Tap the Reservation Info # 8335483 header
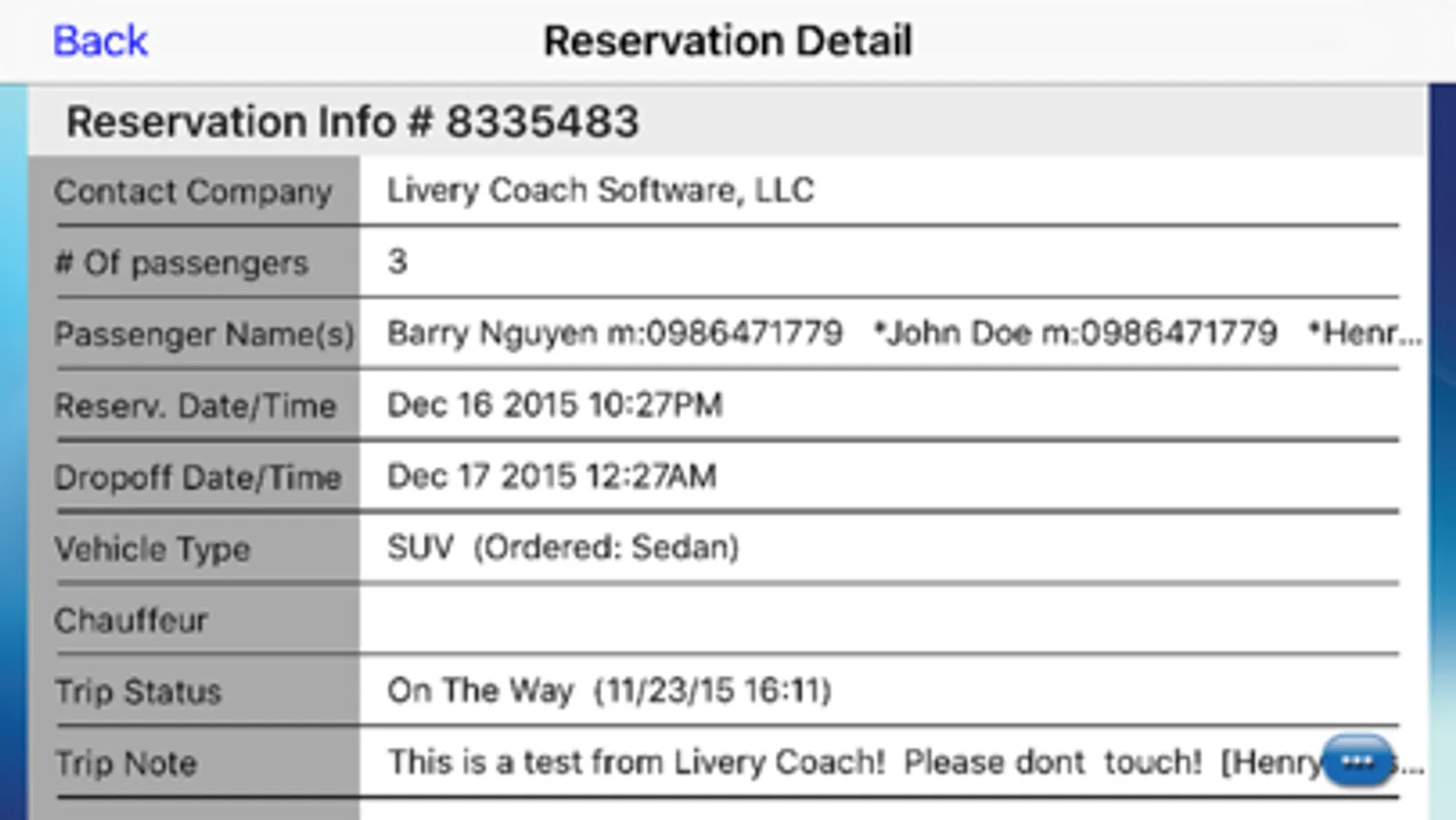The height and width of the screenshot is (820, 1456). (352, 122)
